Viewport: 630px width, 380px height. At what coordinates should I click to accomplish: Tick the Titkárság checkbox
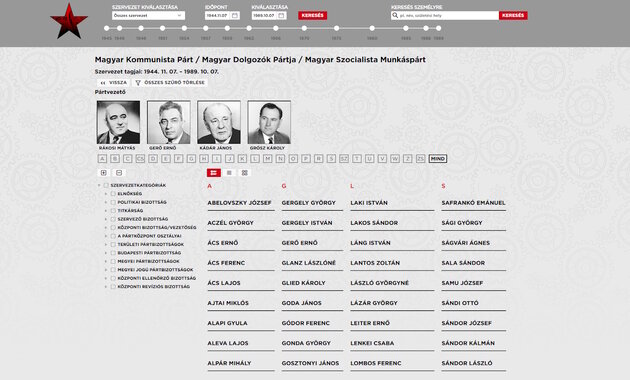[113, 210]
